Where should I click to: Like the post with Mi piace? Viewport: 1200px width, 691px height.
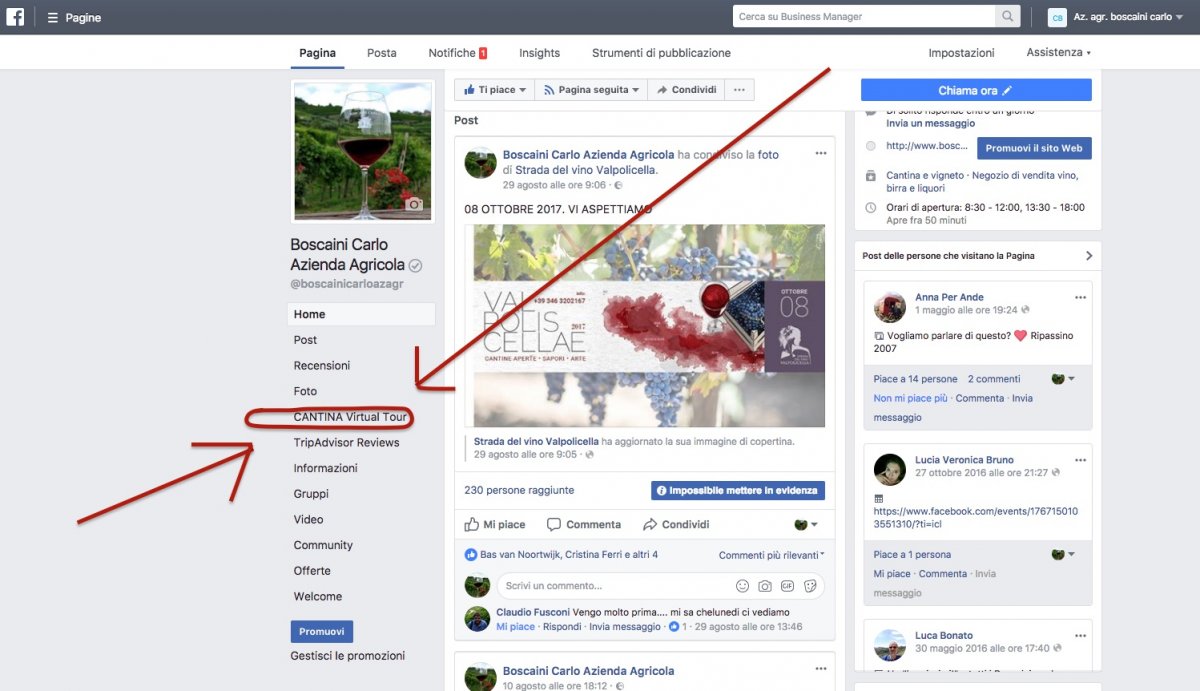tap(494, 525)
